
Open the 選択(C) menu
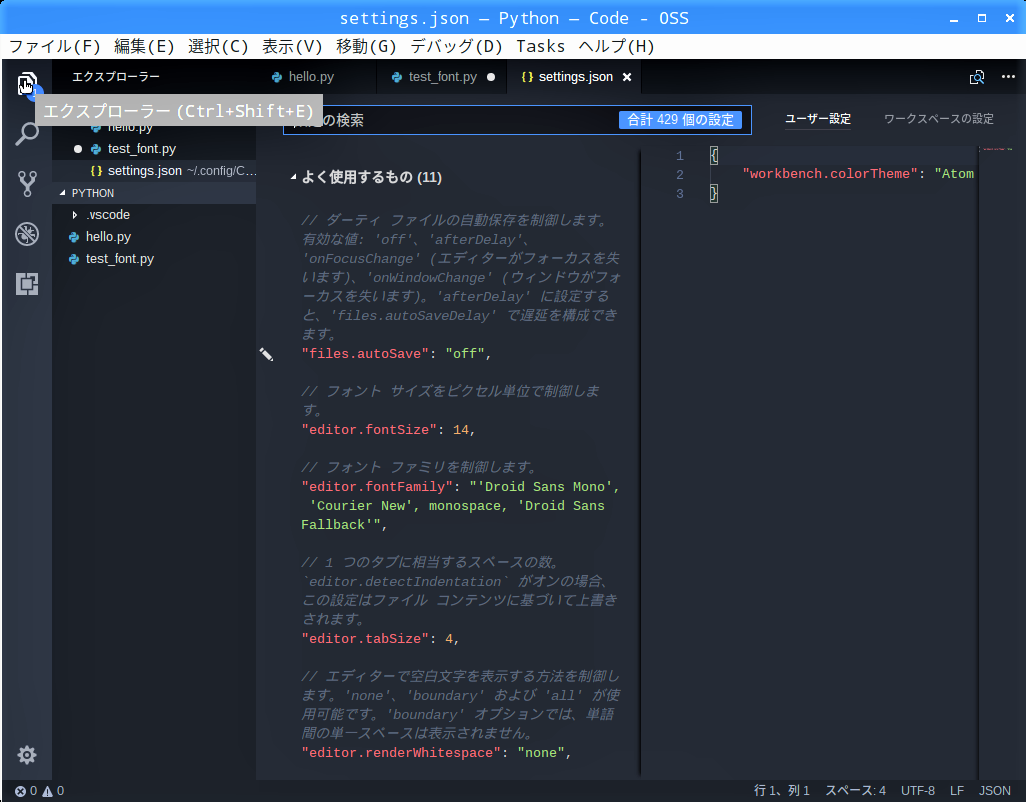point(219,46)
